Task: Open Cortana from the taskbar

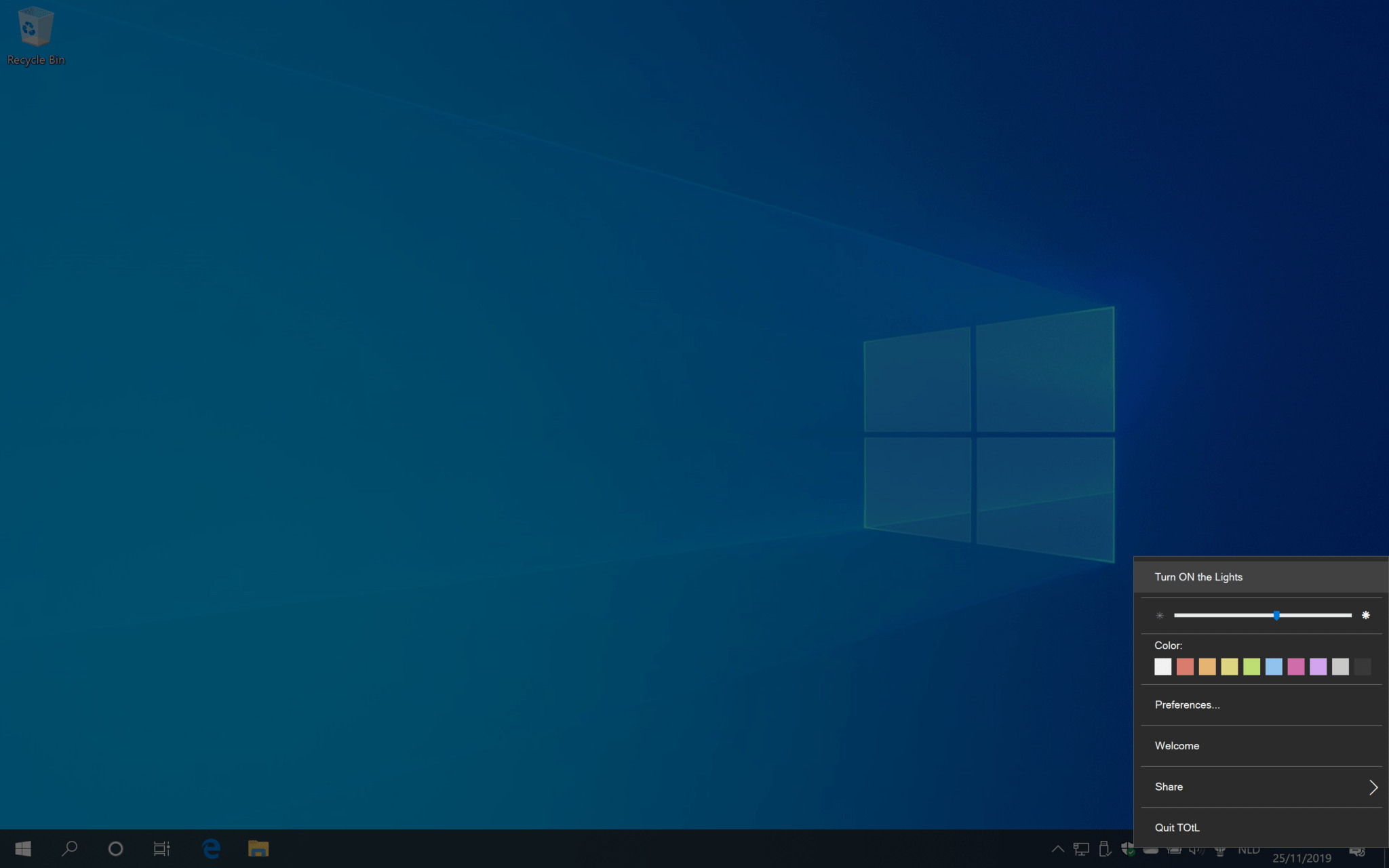Action: [x=115, y=848]
